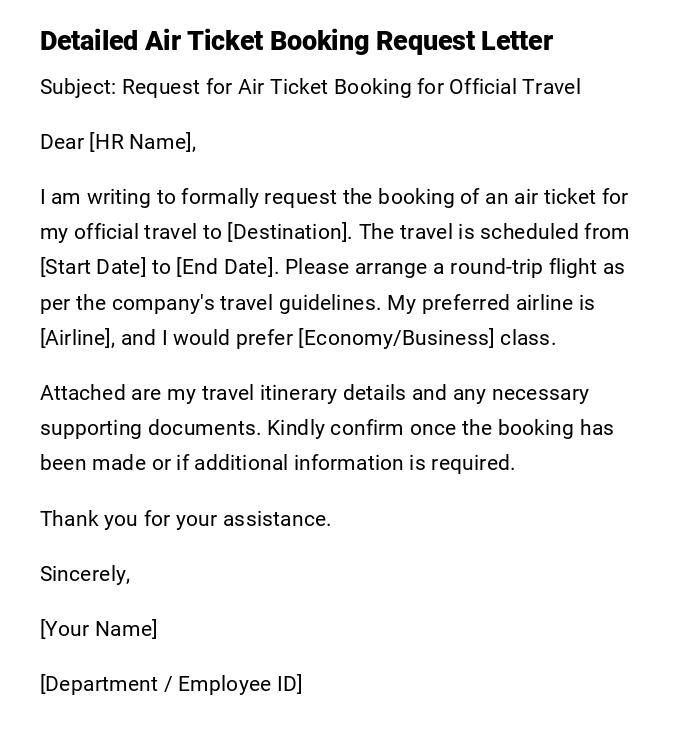The width and height of the screenshot is (700, 746).
Task: Select the [Airline] placeholder
Action: pyautogui.click(x=76, y=338)
